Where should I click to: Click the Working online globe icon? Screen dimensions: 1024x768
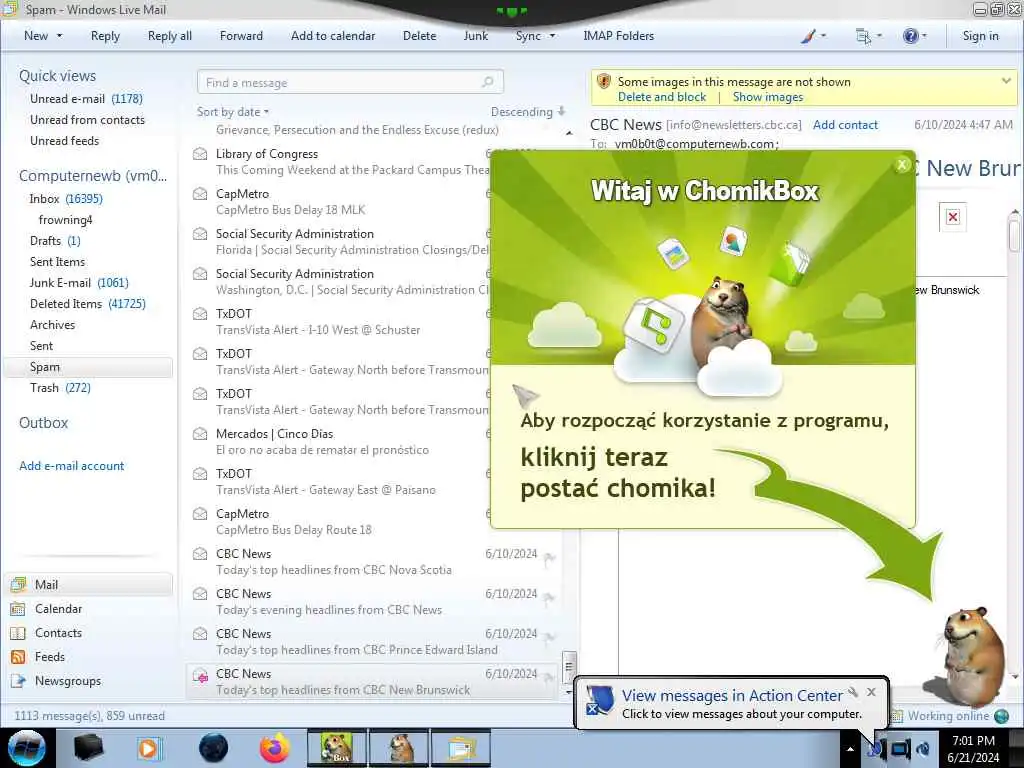(1001, 716)
